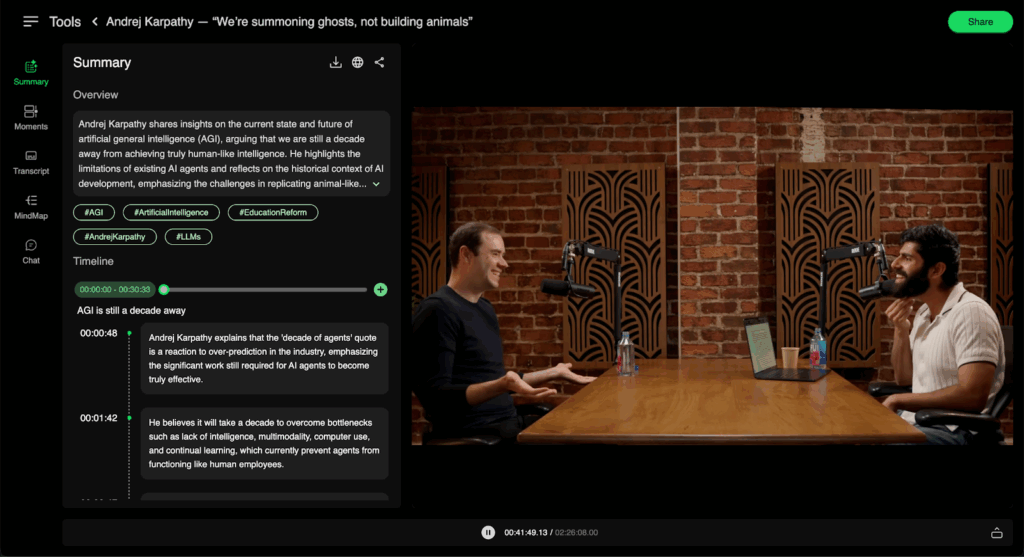This screenshot has height=557, width=1024.
Task: Click the bottom-right expand panel icon
Action: [996, 533]
